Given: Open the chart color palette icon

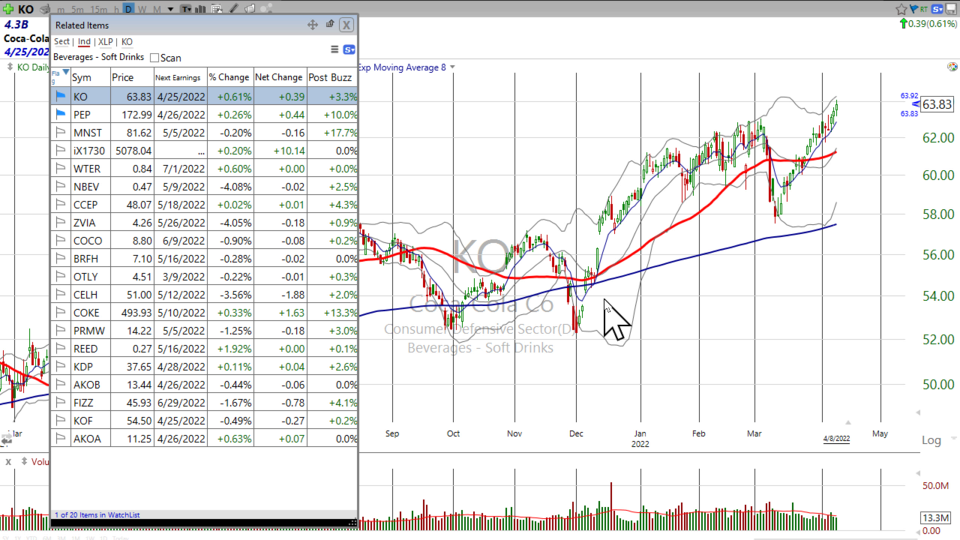Looking at the screenshot, I should 950,67.
